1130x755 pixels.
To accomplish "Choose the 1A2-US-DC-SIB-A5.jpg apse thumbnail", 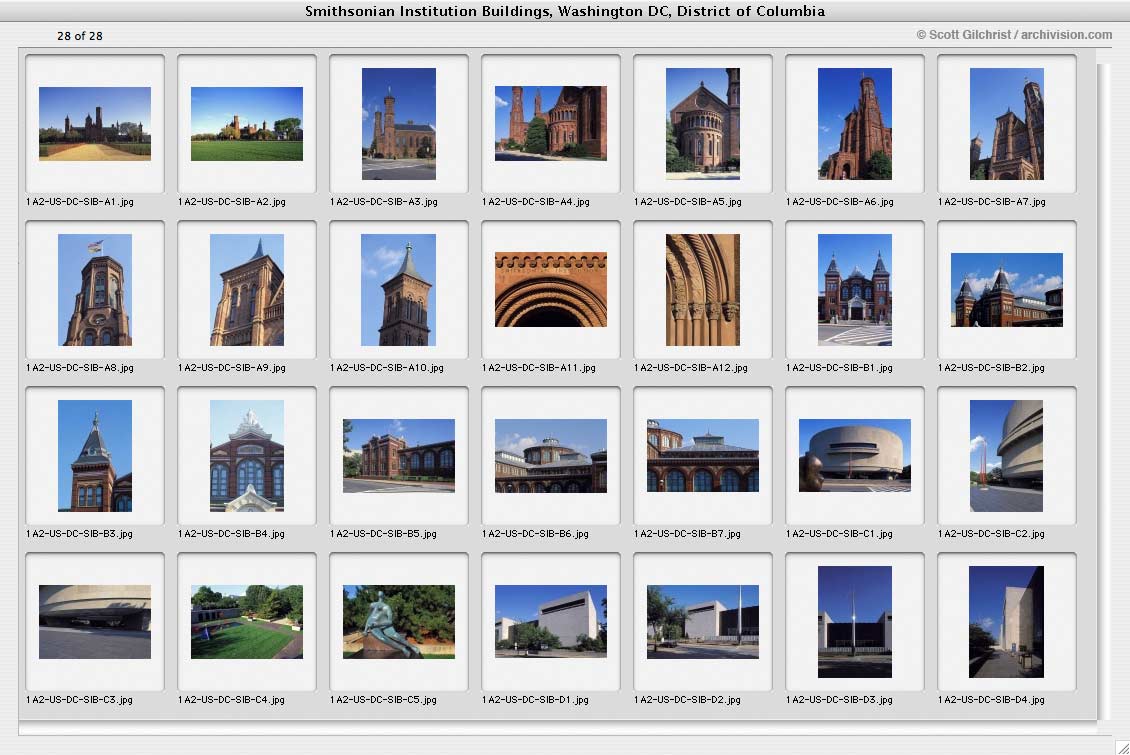I will pos(703,123).
